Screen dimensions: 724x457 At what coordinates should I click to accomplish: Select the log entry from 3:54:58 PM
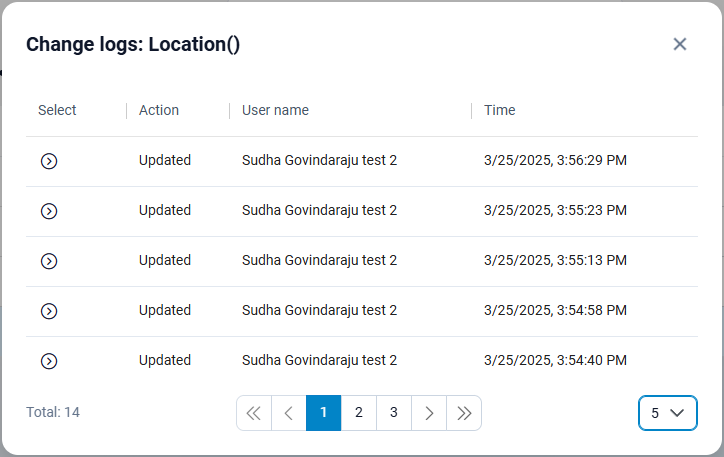pyautogui.click(x=49, y=311)
